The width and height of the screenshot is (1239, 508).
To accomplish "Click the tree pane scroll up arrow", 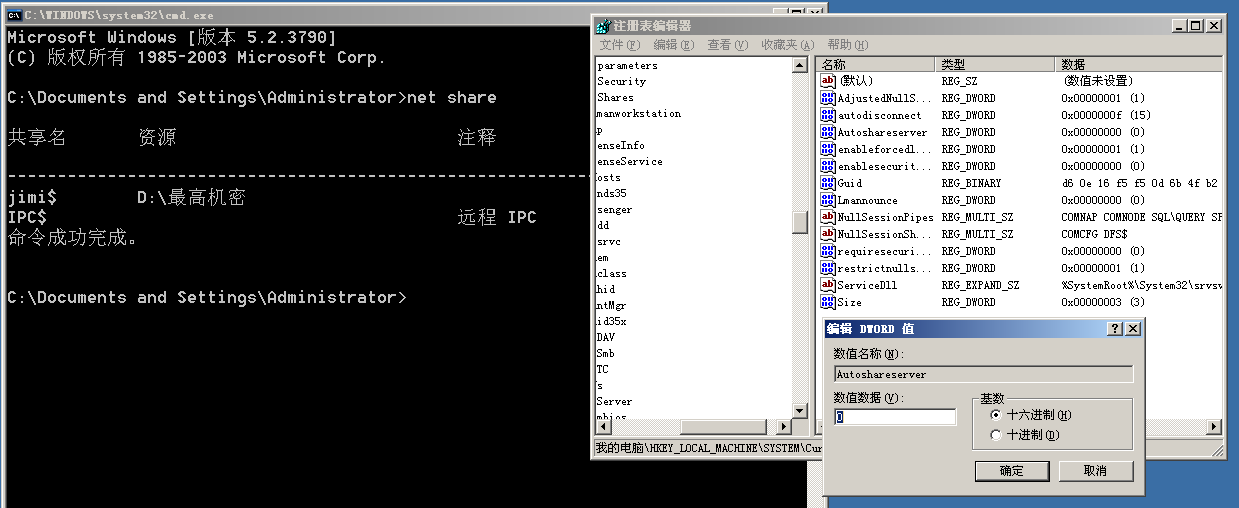I will pos(800,65).
